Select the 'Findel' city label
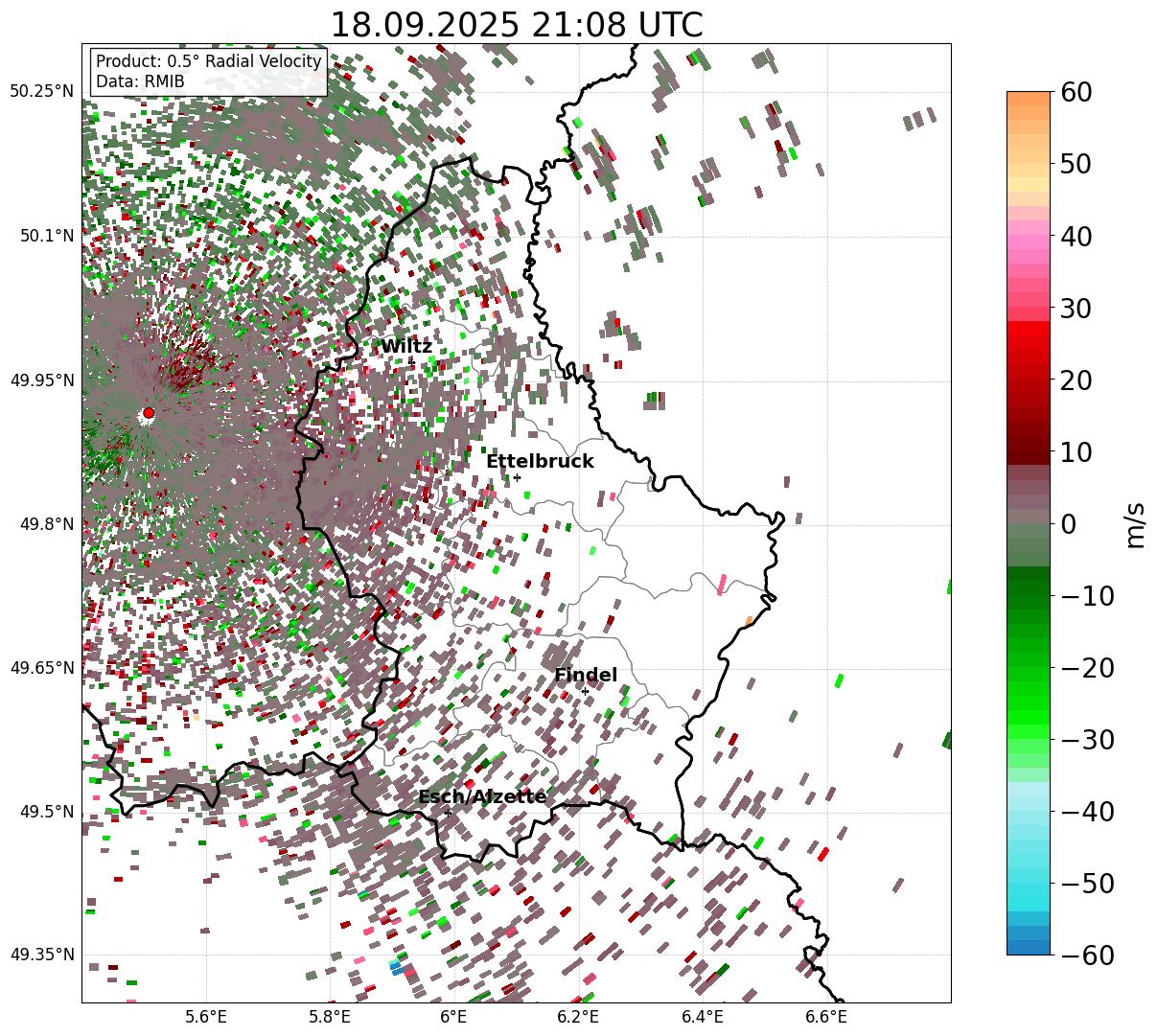Screen dimensions: 1157x1036 tap(586, 676)
